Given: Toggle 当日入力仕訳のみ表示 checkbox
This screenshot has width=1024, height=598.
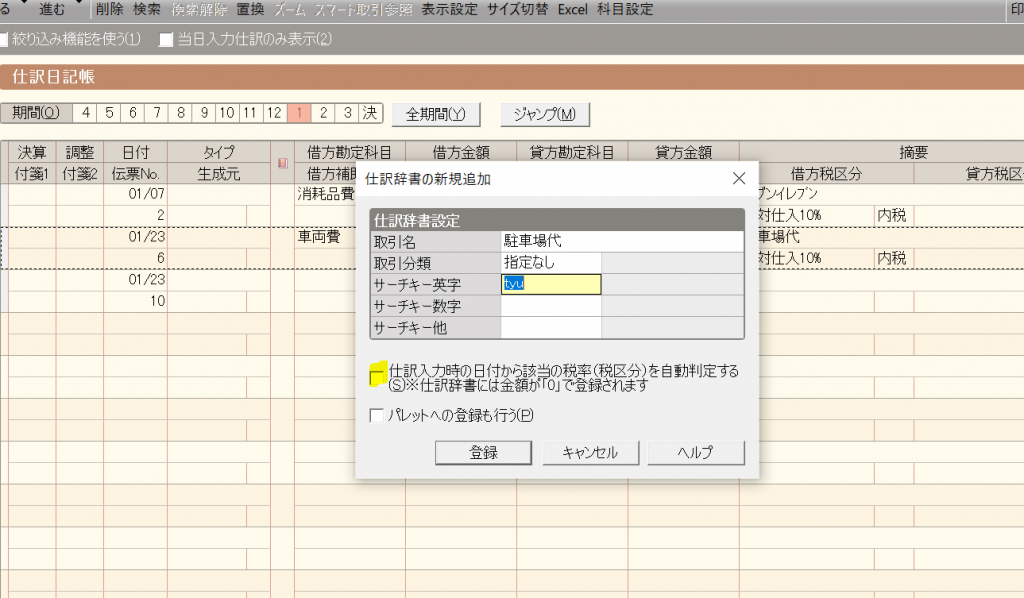Looking at the screenshot, I should coord(167,40).
